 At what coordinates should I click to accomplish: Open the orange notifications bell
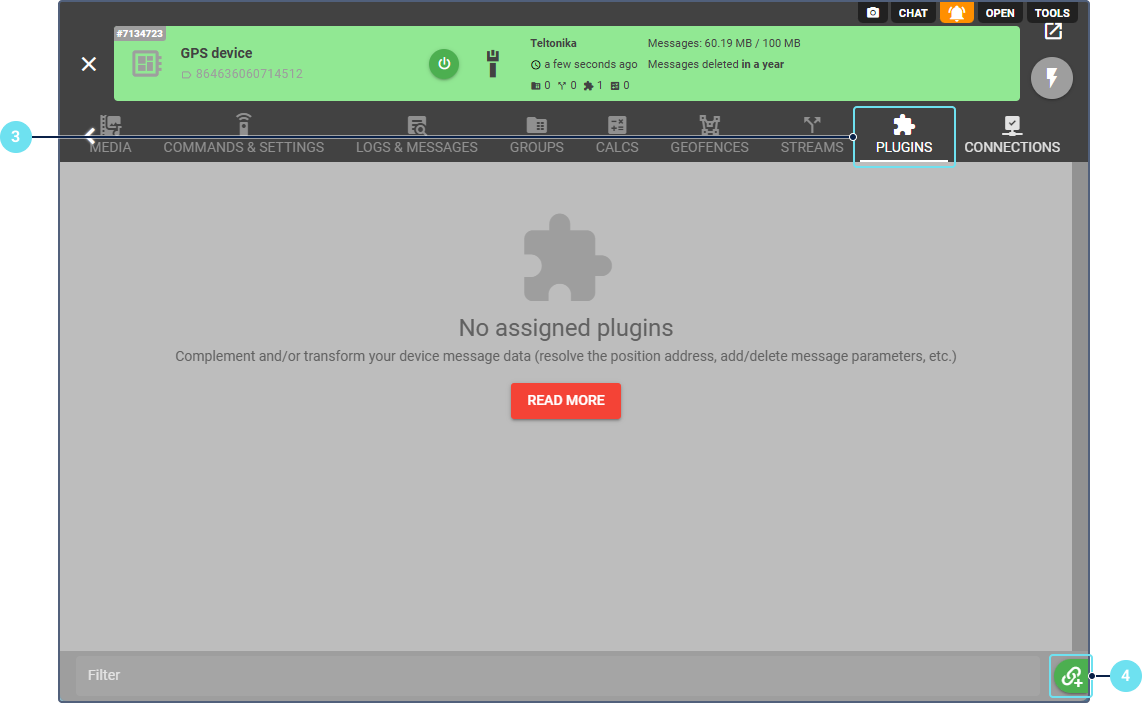[x=957, y=13]
